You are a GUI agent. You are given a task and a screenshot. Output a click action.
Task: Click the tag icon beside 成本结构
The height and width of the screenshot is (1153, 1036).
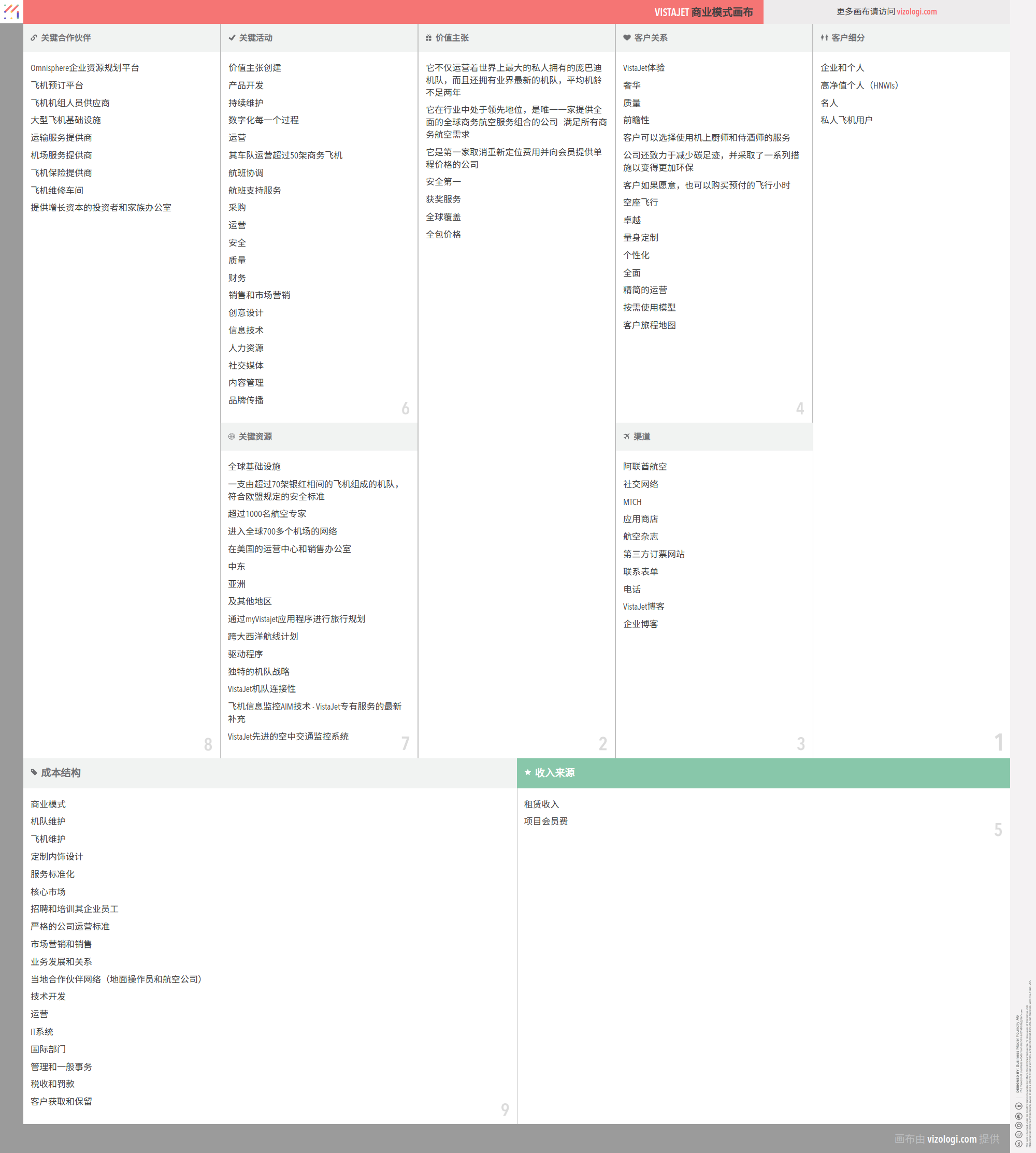pyautogui.click(x=34, y=773)
